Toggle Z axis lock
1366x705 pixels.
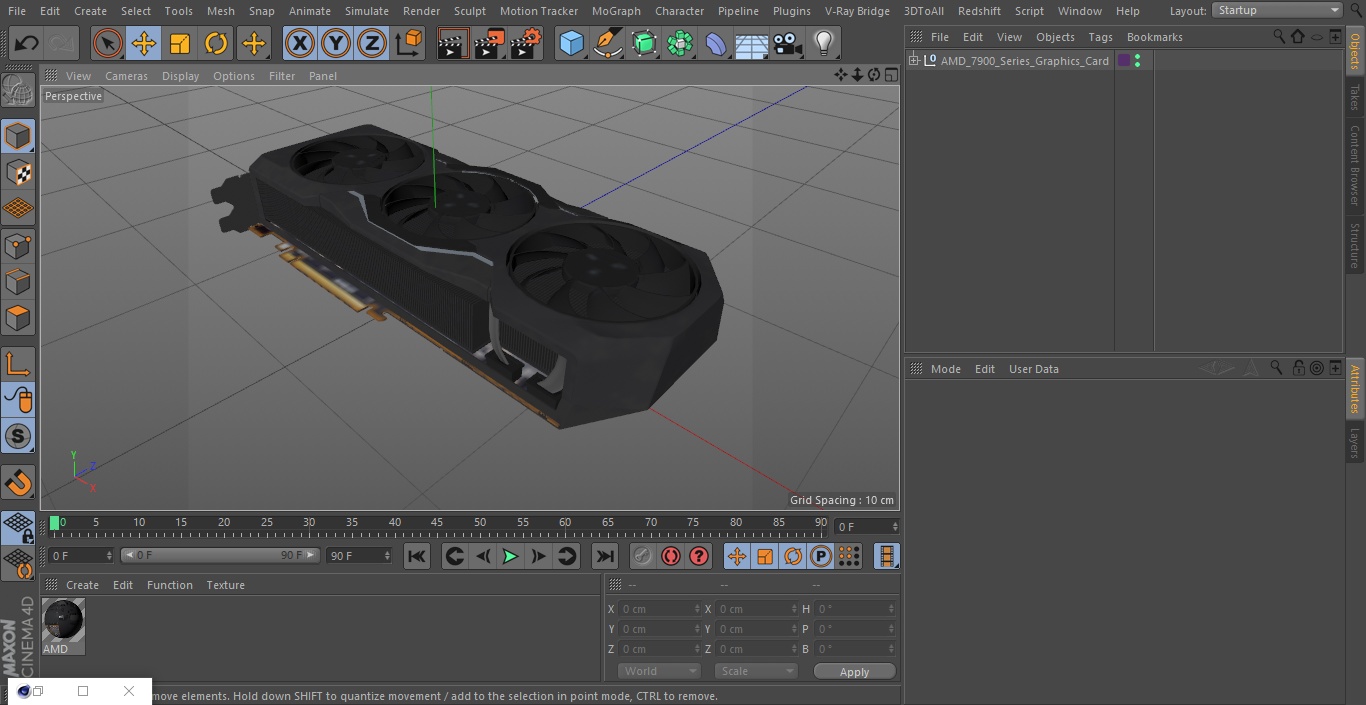click(371, 43)
